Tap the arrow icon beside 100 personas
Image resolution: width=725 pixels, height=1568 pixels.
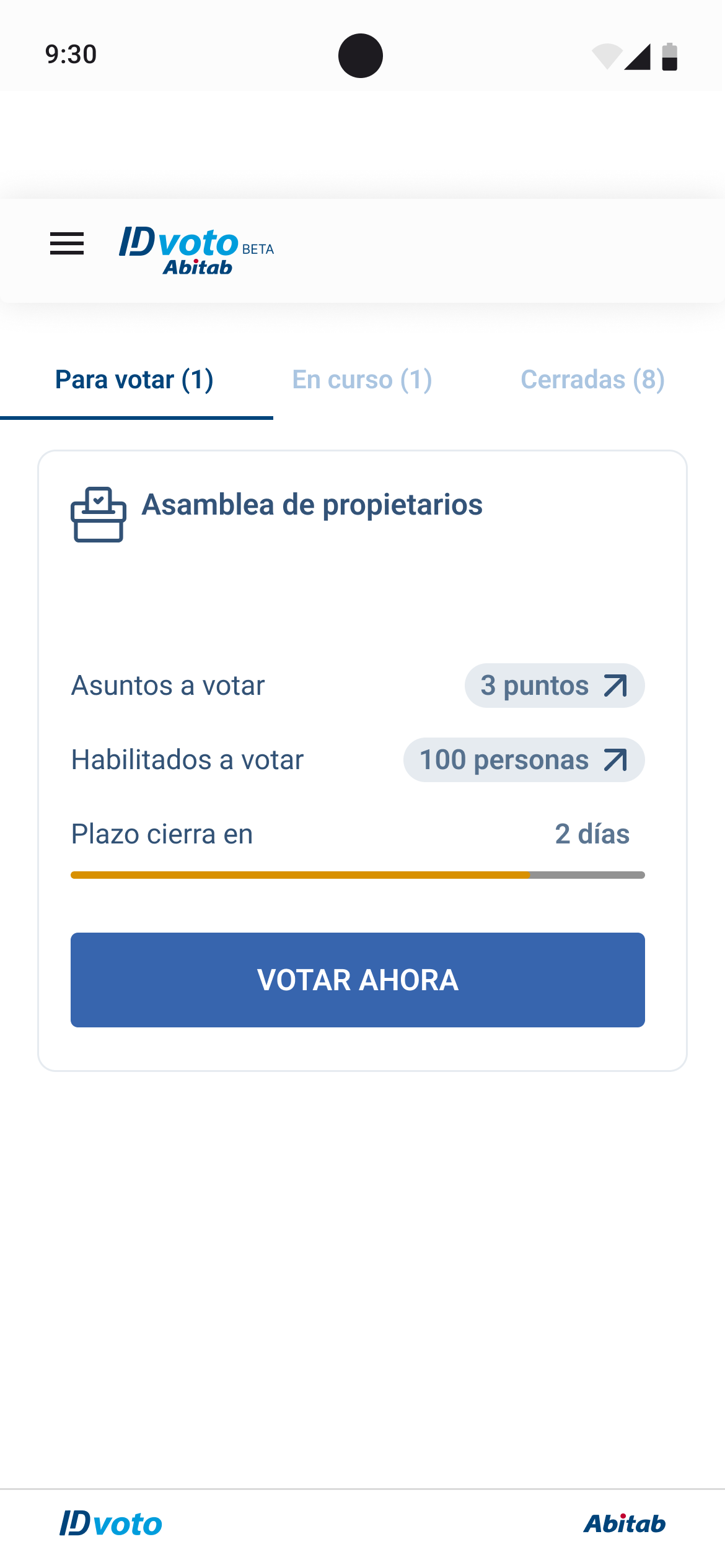[615, 760]
